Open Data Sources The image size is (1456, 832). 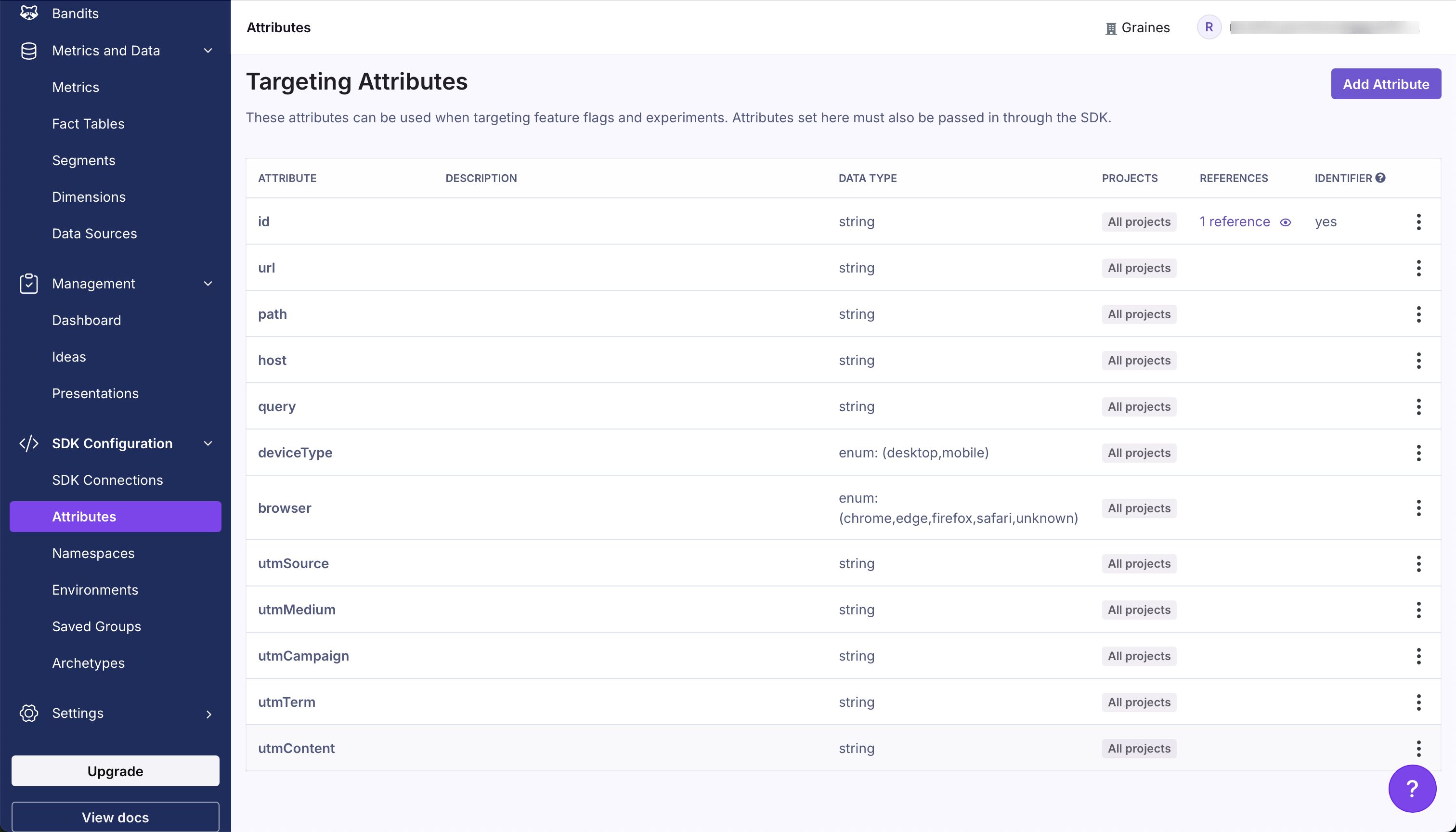tap(94, 234)
